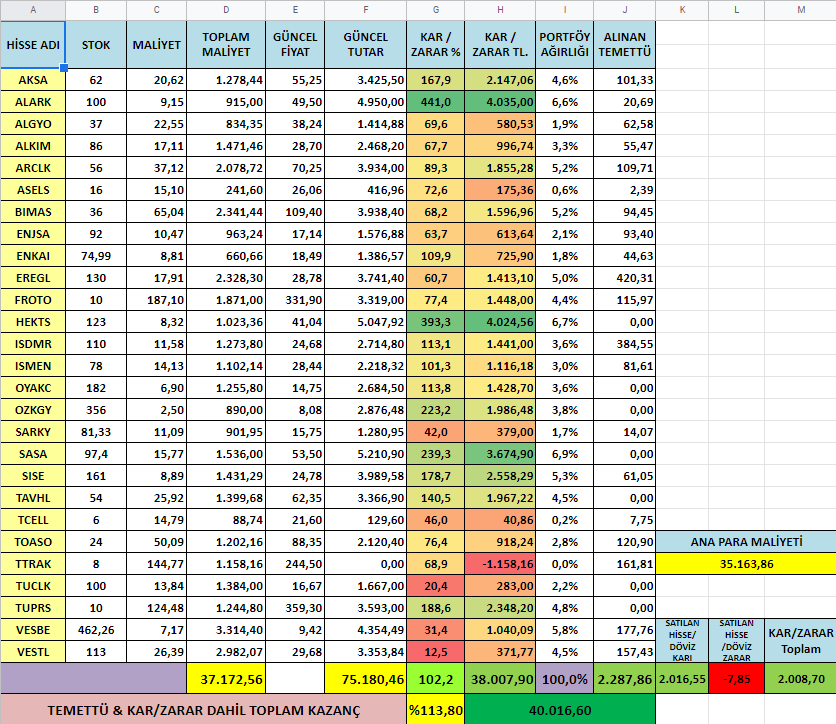Select column M header letter
The height and width of the screenshot is (724, 836).
point(800,10)
